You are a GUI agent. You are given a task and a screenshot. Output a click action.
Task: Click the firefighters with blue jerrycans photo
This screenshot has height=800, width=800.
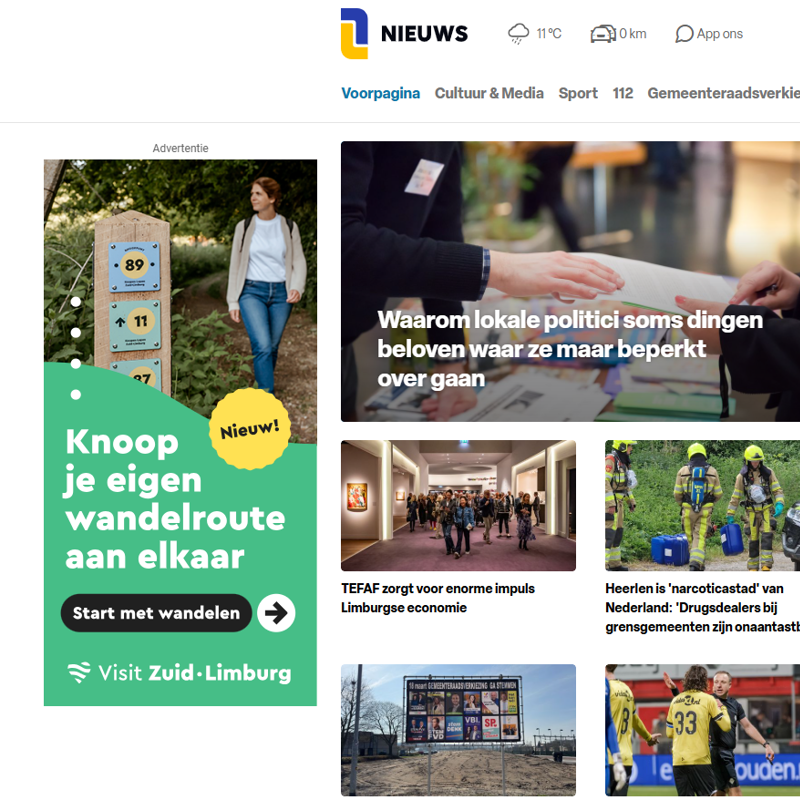(x=703, y=506)
